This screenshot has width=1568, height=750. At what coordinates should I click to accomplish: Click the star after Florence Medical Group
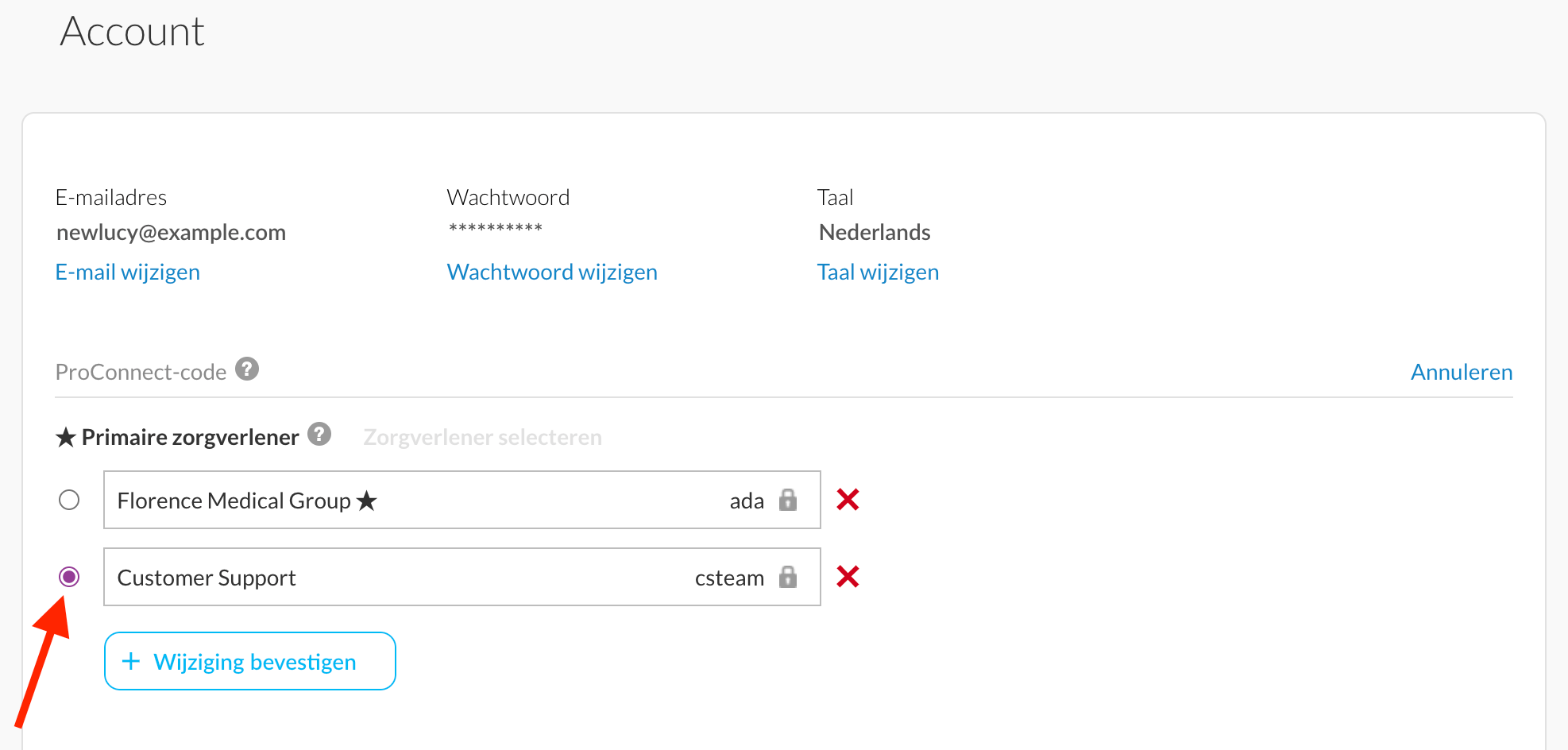366,501
